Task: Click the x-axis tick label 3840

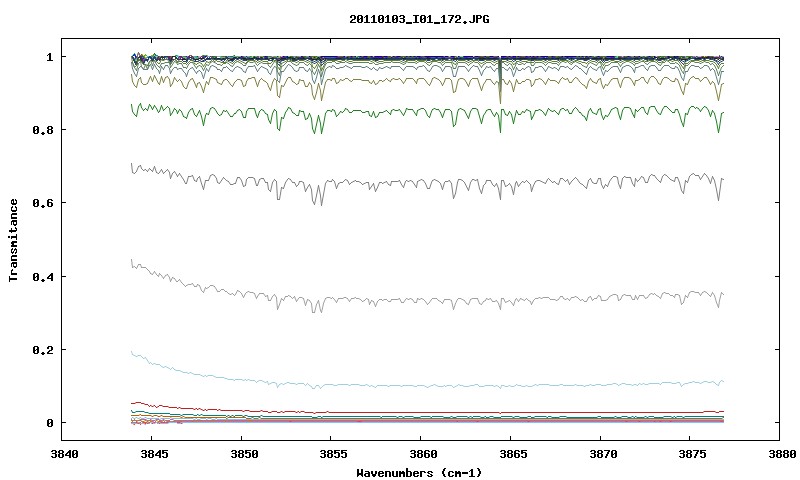Action: click(x=64, y=454)
